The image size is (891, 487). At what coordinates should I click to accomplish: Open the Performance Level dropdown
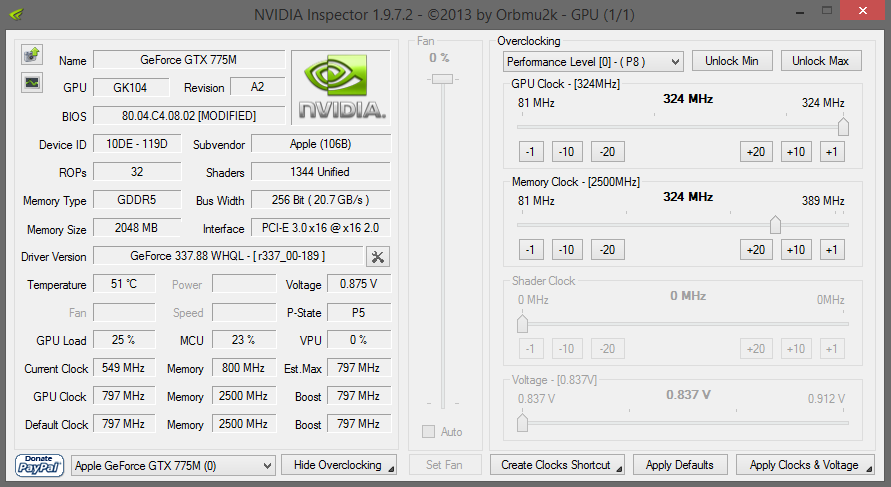pos(593,61)
